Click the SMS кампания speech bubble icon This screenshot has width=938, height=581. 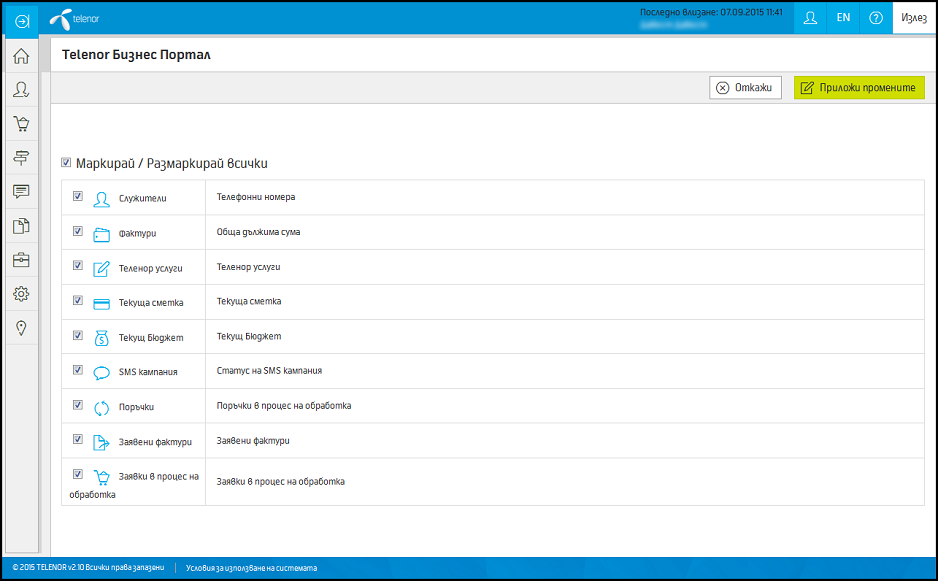pyautogui.click(x=102, y=373)
